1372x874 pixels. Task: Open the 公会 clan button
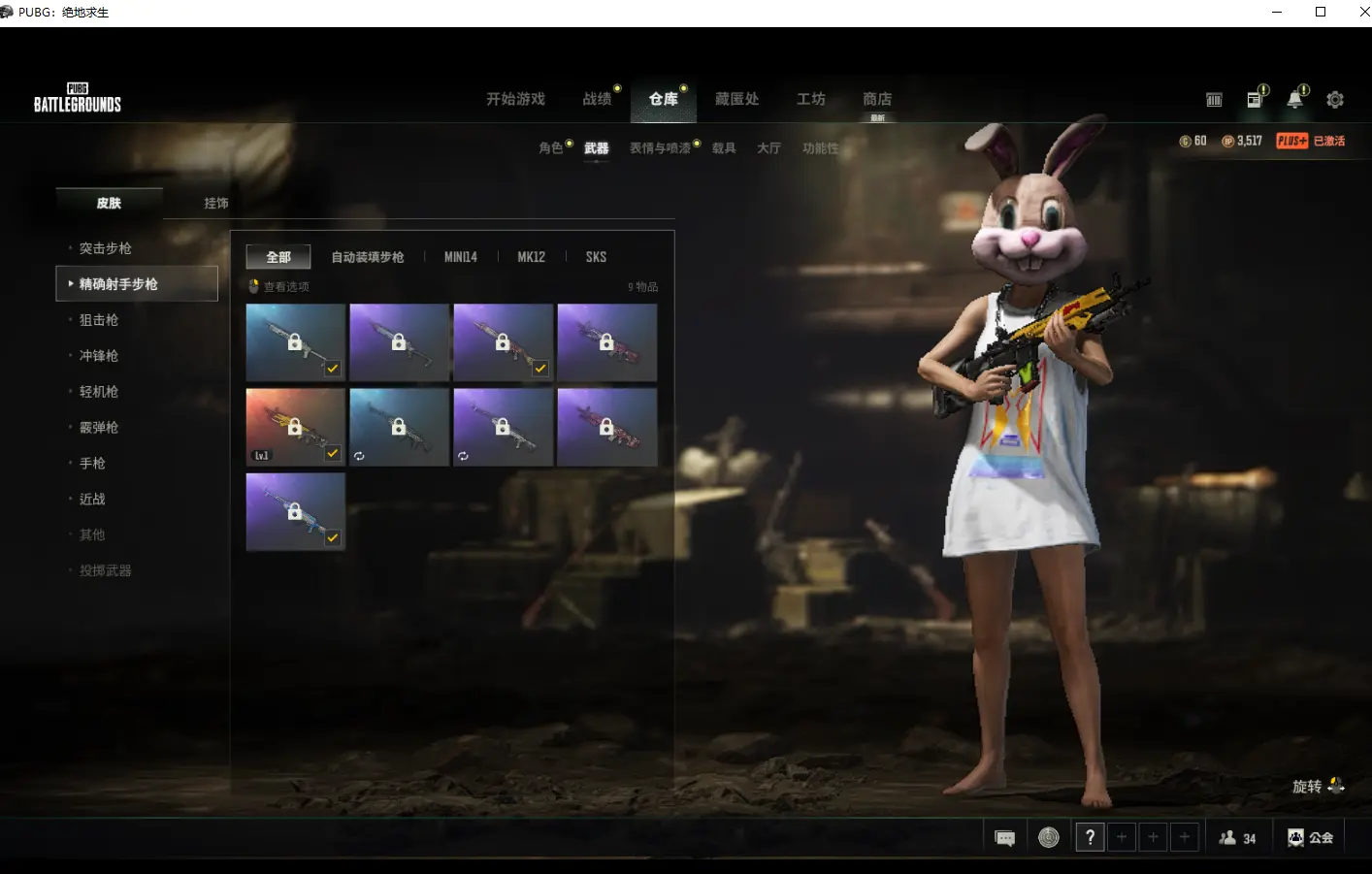(1310, 838)
